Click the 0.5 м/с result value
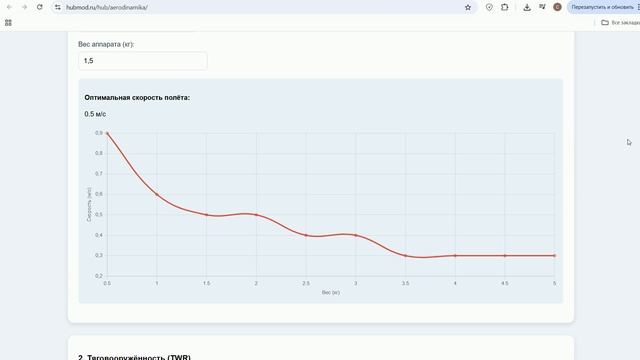 coord(95,114)
